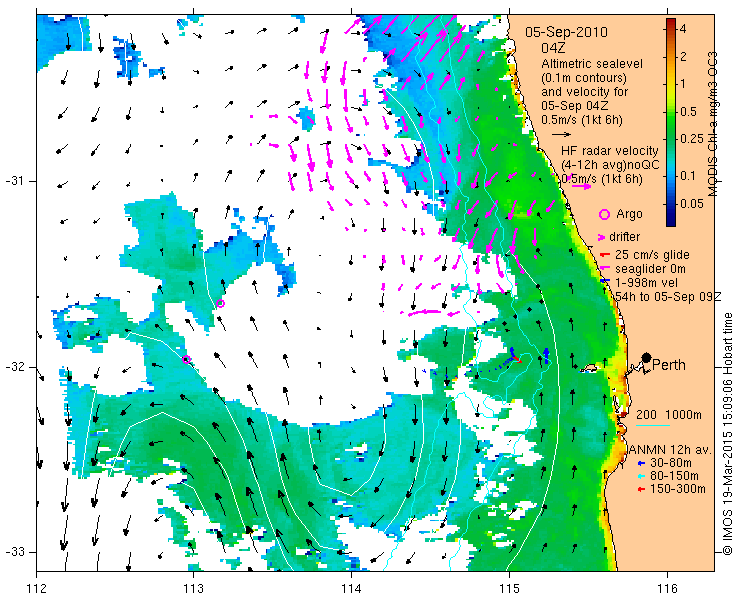Click the cyan 80-150m ANMN legend arrow
The image size is (740, 600).
tap(640, 476)
